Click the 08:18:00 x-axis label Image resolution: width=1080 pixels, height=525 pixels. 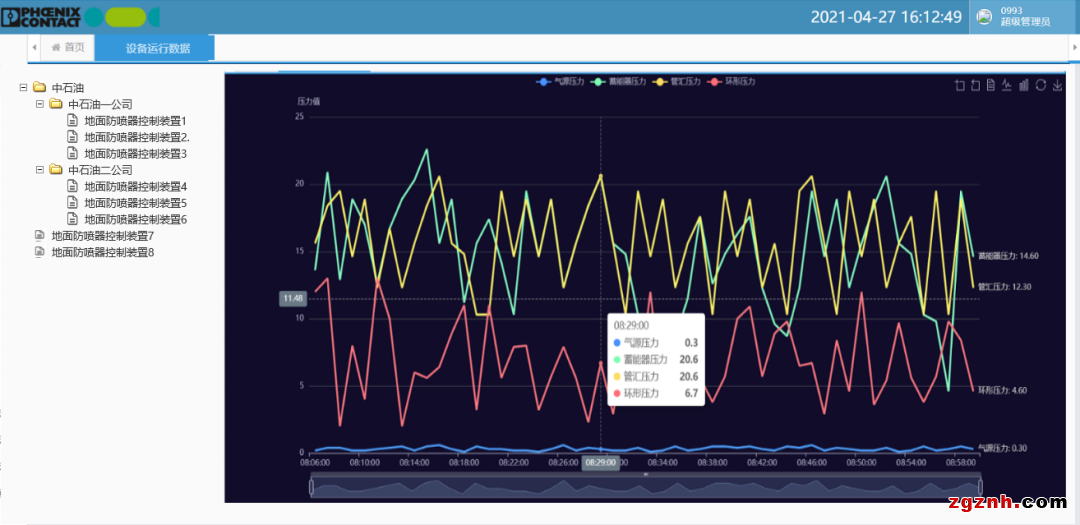(464, 463)
